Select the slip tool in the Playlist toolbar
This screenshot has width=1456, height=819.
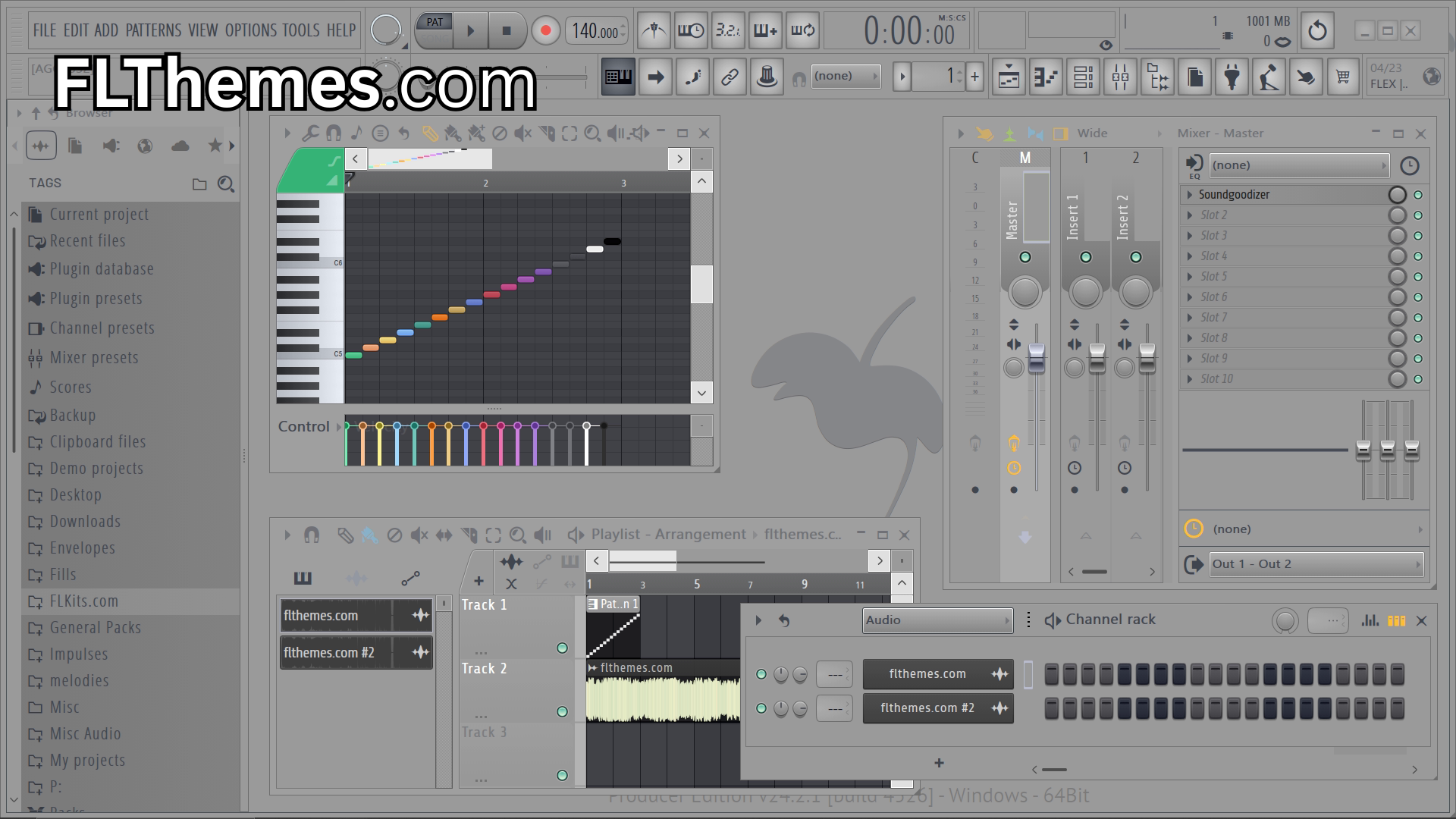444,535
